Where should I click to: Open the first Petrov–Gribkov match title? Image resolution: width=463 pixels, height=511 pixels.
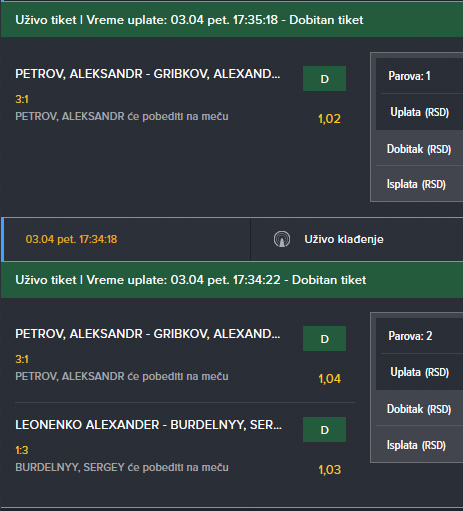(x=148, y=74)
